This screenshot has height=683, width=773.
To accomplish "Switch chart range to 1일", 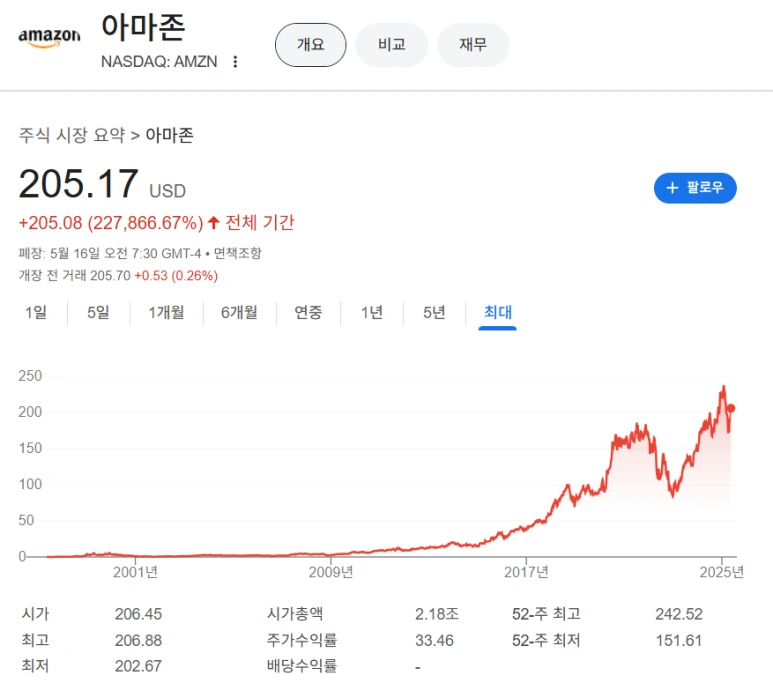I will point(36,312).
